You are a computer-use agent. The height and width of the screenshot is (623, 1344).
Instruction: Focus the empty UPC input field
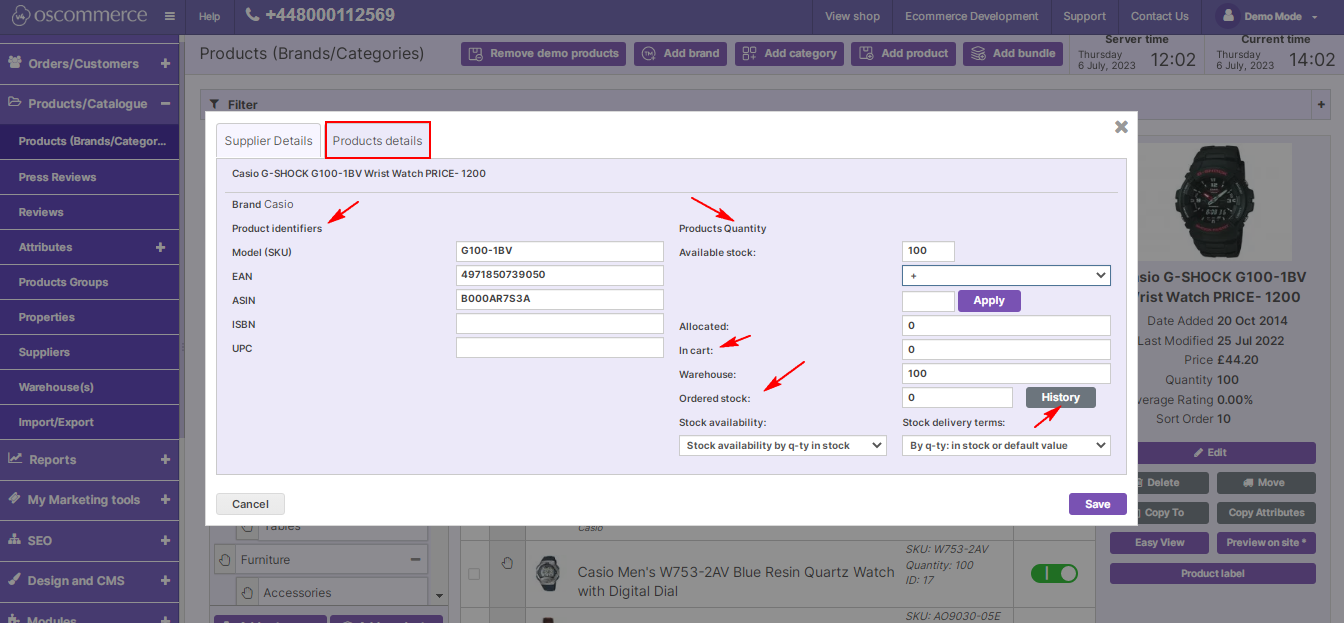[560, 347]
